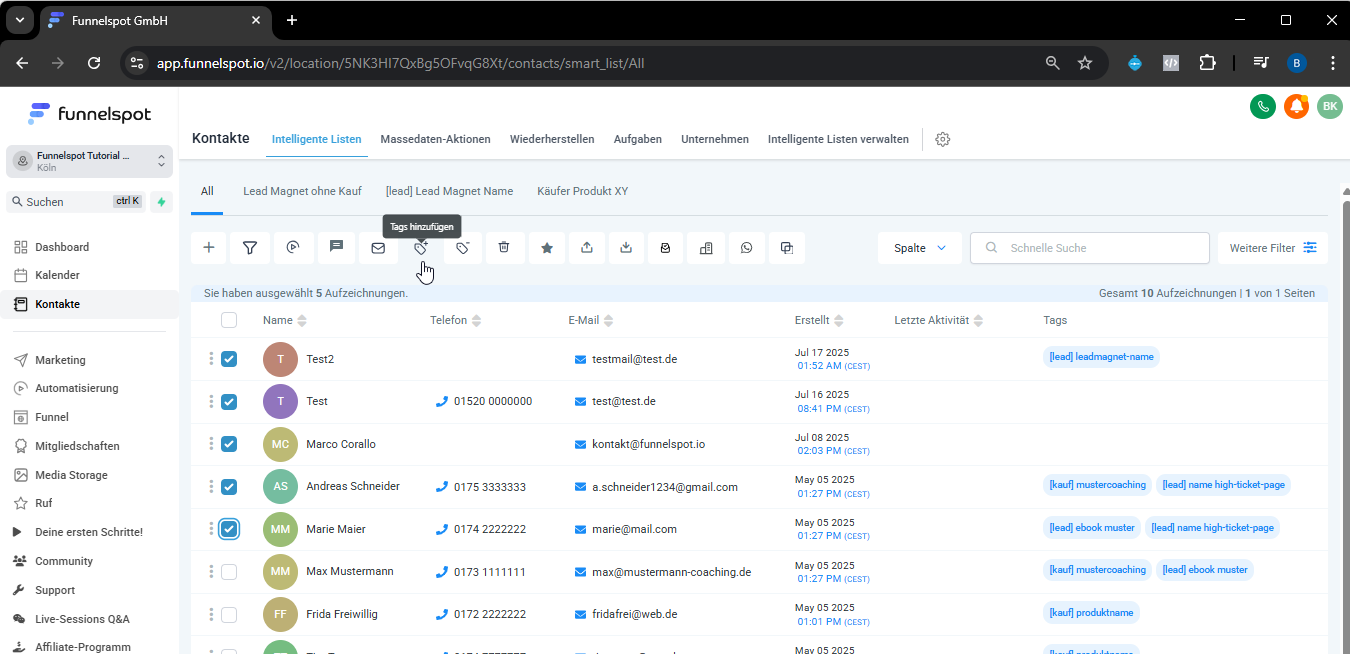This screenshot has width=1350, height=654.
Task: Click the [lead] leadmagnet-name tag
Action: tap(1101, 357)
